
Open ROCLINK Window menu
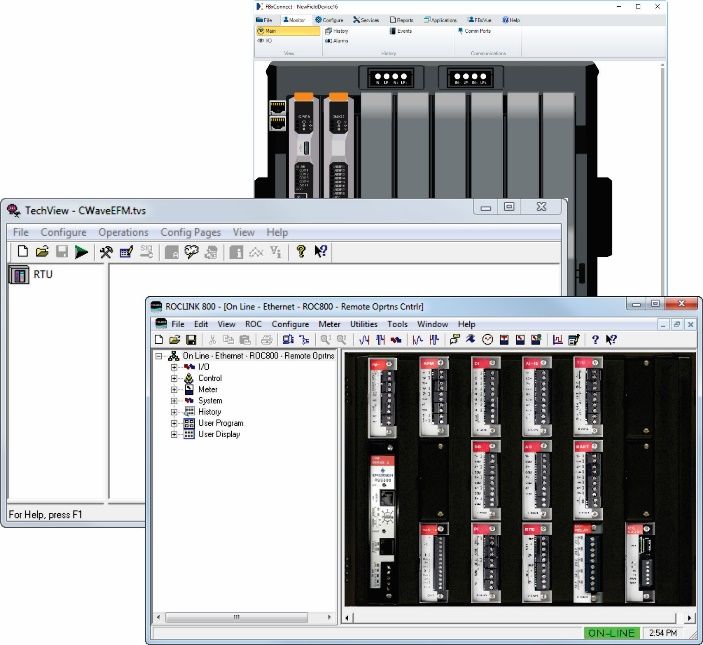[x=432, y=324]
